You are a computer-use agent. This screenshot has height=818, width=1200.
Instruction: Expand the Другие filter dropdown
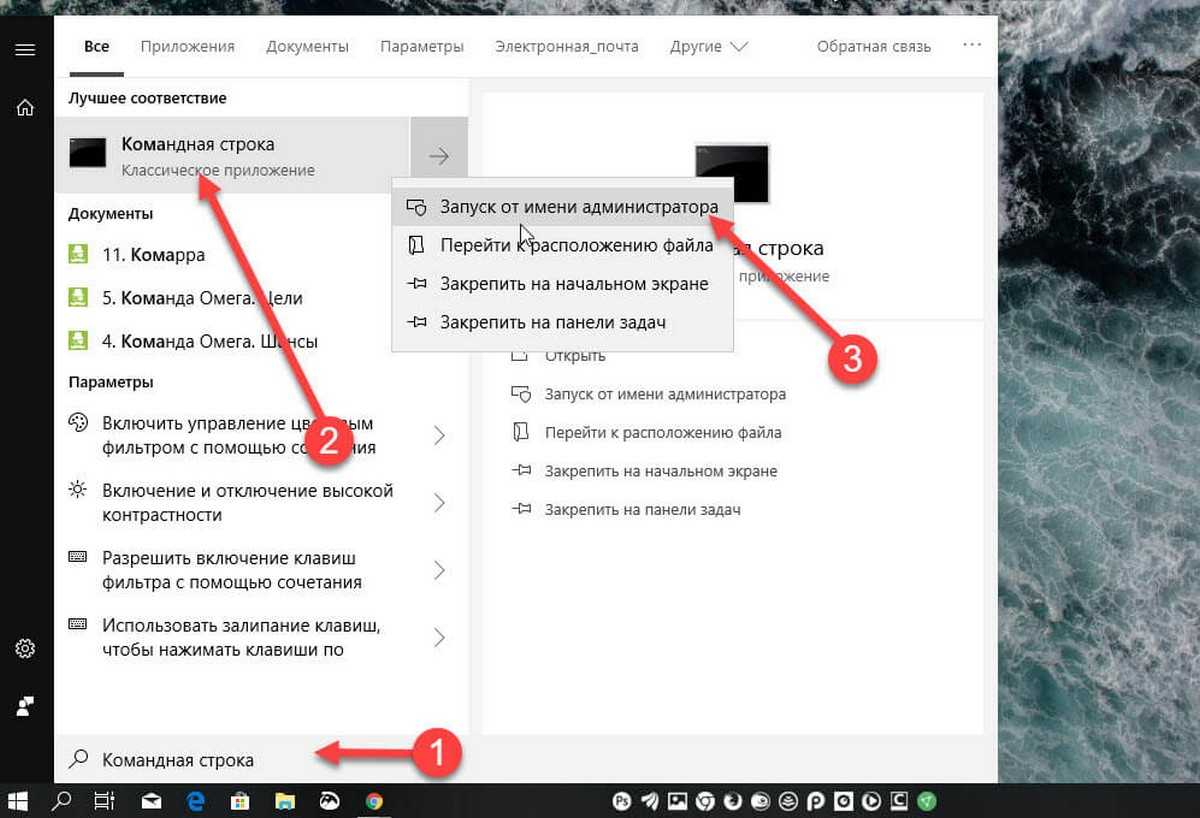click(x=709, y=47)
